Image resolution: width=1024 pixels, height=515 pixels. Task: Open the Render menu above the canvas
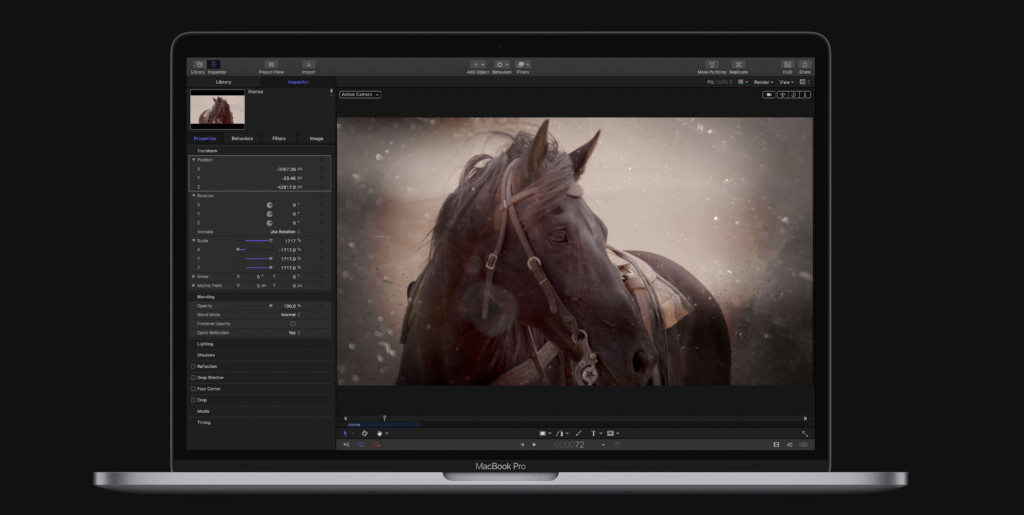(x=764, y=82)
